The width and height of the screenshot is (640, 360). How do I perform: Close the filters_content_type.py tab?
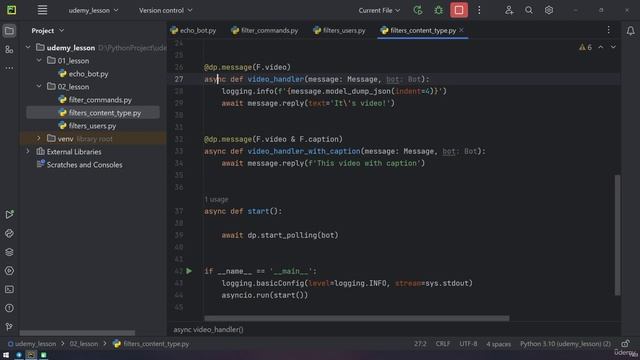(461, 30)
